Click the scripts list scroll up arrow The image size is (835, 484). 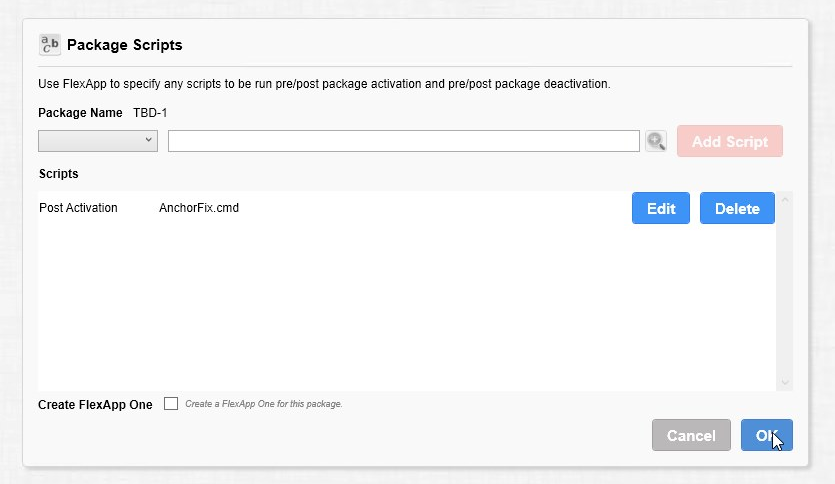coord(784,200)
